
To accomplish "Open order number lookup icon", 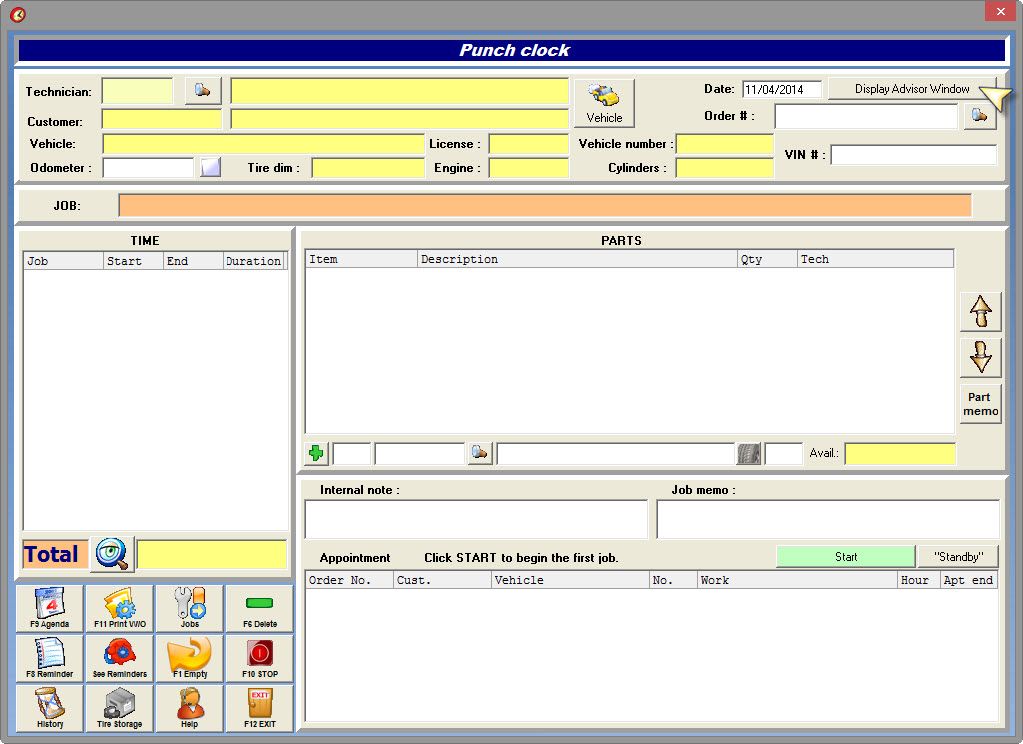I will pyautogui.click(x=979, y=116).
